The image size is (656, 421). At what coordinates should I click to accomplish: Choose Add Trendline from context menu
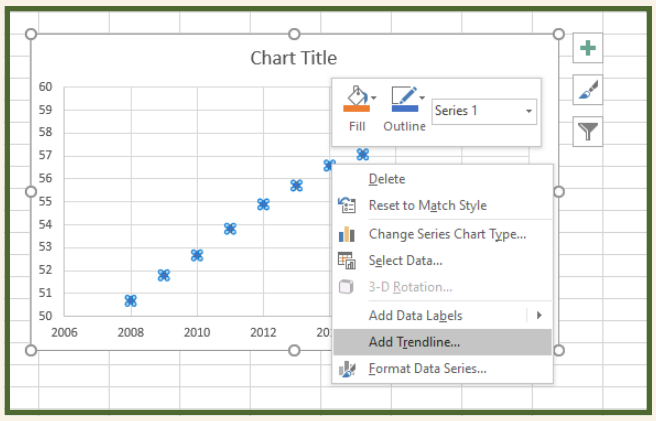coord(414,342)
